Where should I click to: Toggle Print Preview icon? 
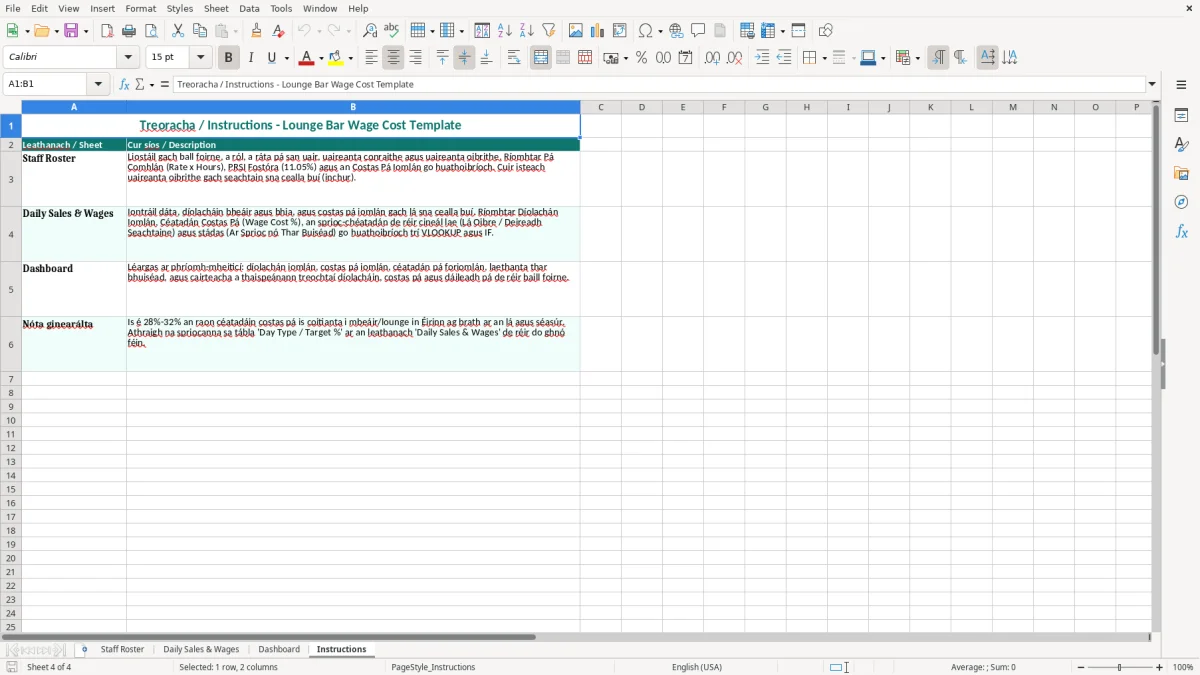(151, 31)
